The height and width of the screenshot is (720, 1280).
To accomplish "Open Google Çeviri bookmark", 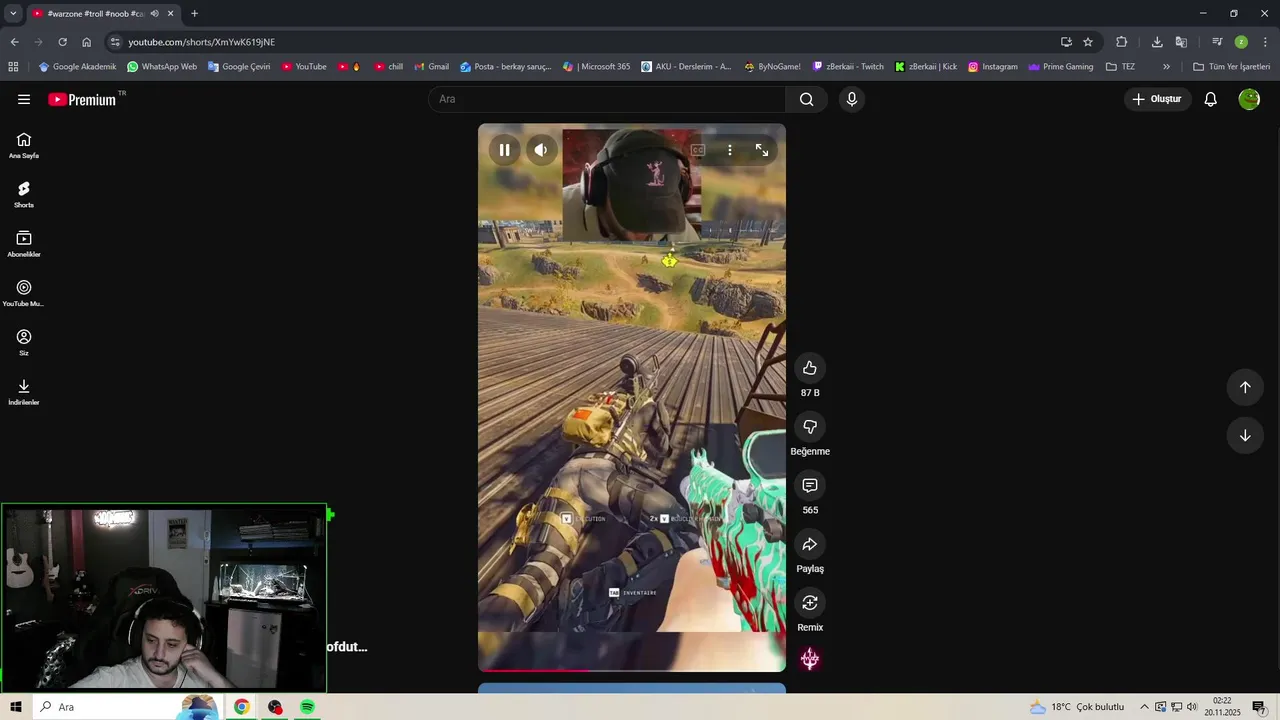I will coord(239,67).
